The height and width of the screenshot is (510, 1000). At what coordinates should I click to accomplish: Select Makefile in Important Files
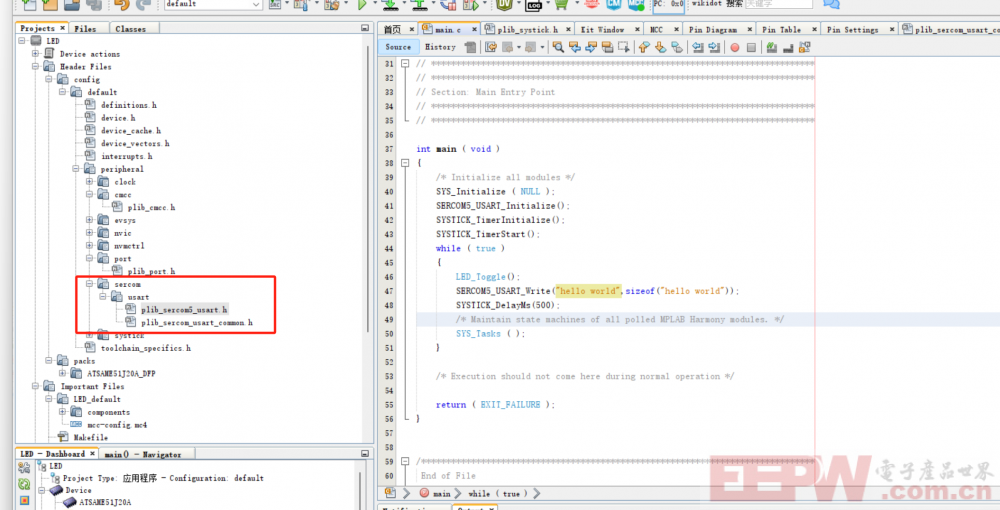click(x=91, y=437)
